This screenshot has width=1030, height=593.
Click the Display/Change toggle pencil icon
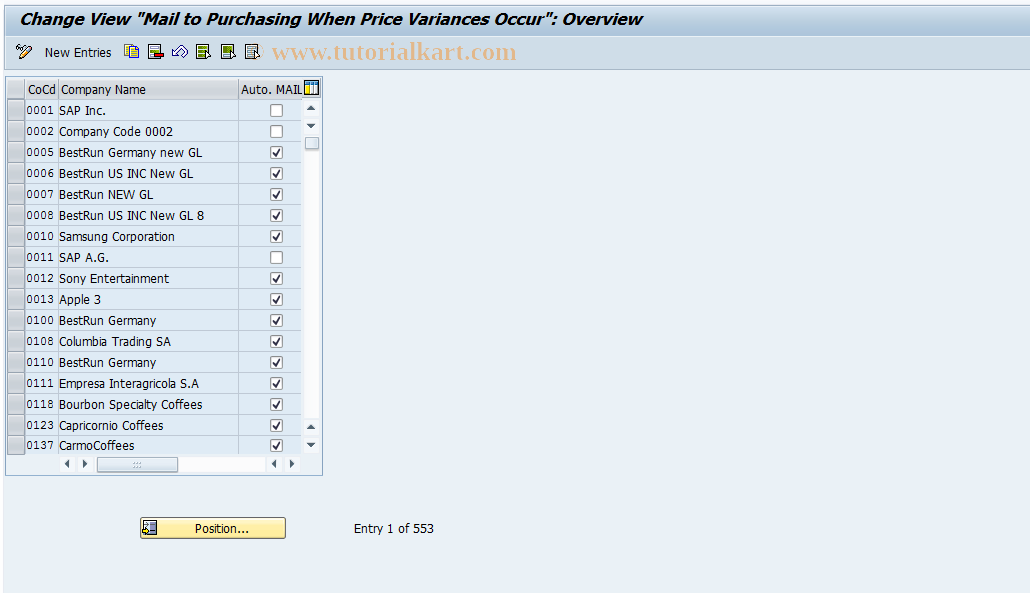[24, 52]
